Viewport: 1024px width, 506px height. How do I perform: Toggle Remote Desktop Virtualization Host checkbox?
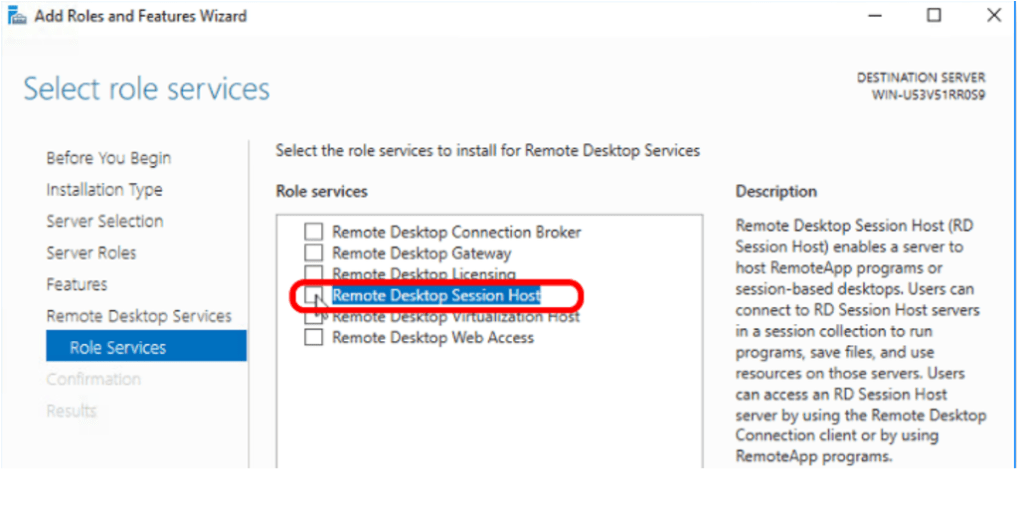pyautogui.click(x=314, y=317)
